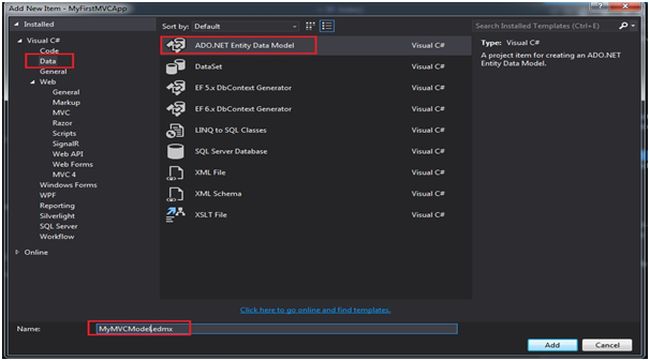Select the SQL Server Database icon
The width and height of the screenshot is (650, 361).
pos(175,151)
